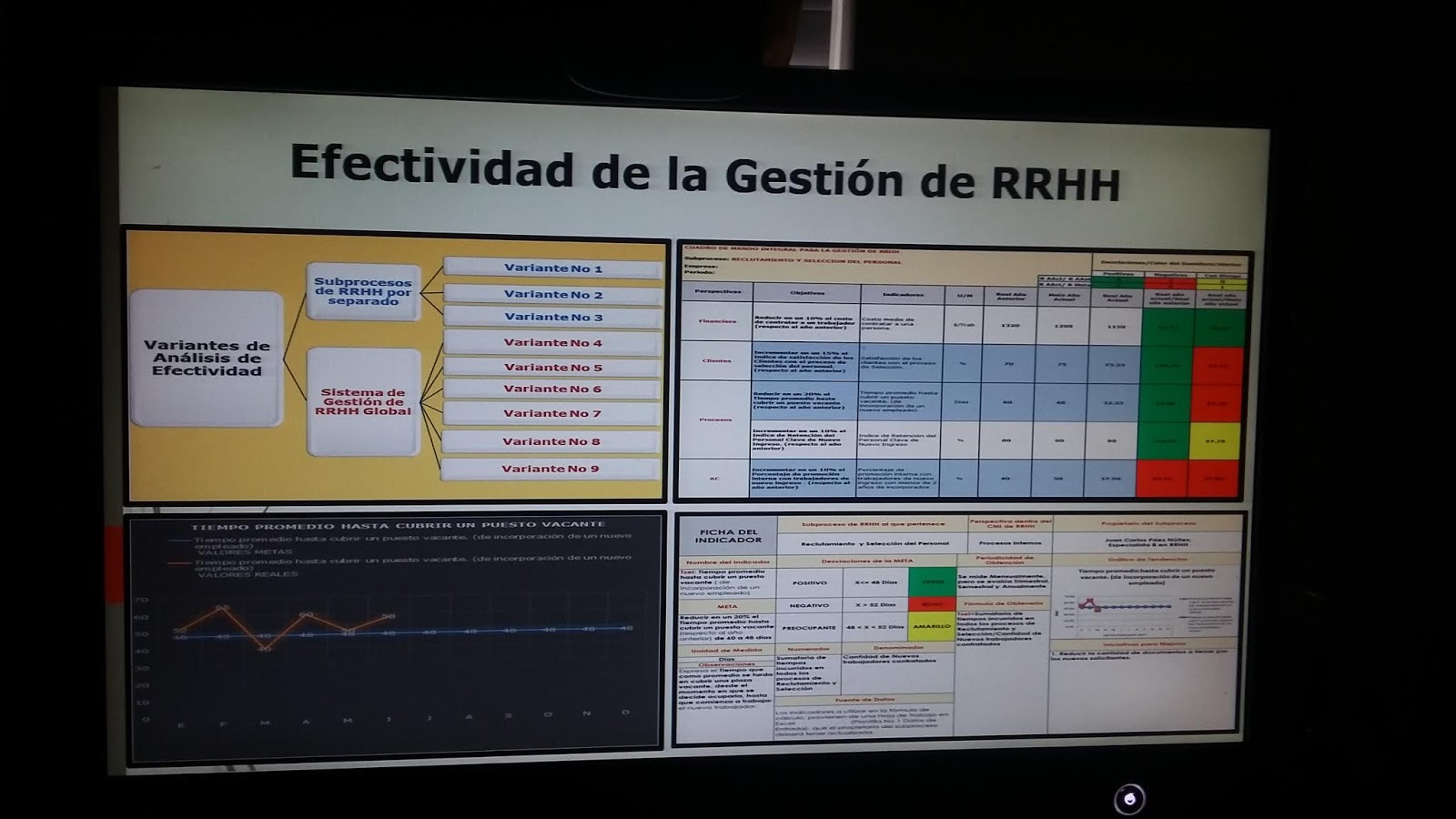Select the VERDE color swatch

coord(934,582)
